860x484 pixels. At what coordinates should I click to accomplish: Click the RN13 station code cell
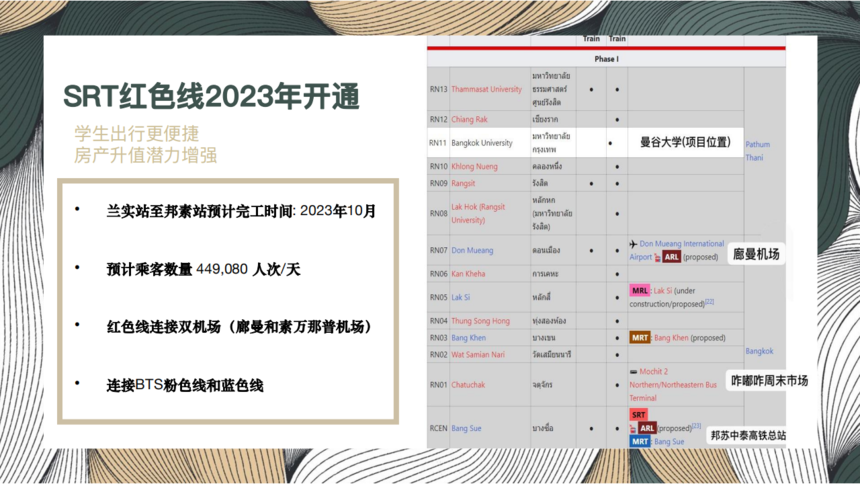pos(438,89)
